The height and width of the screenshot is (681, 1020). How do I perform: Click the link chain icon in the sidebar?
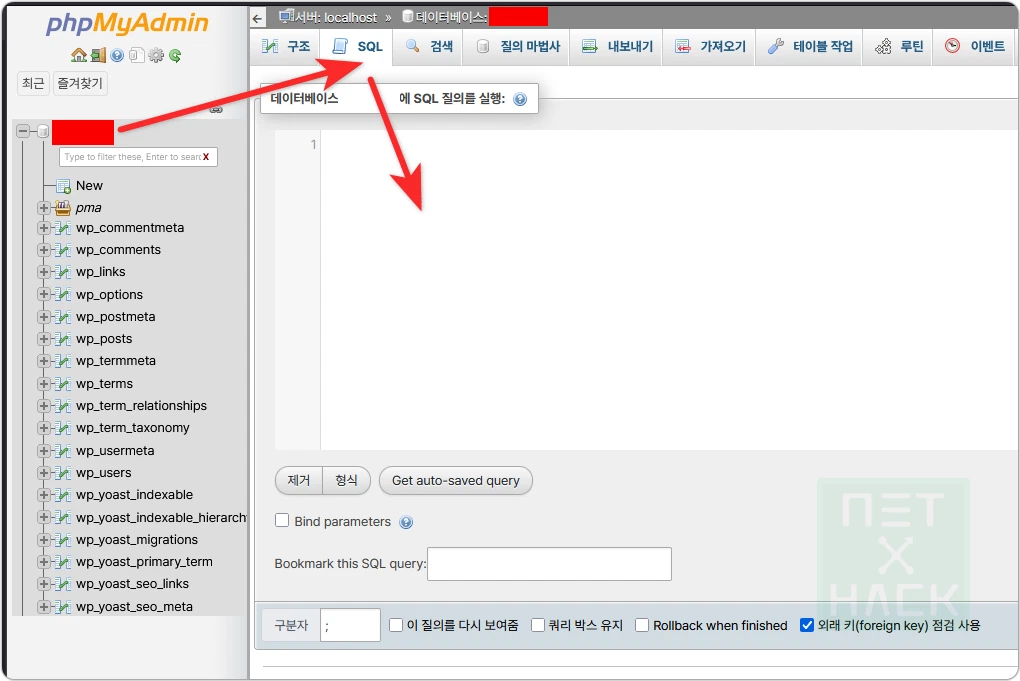pos(215,111)
